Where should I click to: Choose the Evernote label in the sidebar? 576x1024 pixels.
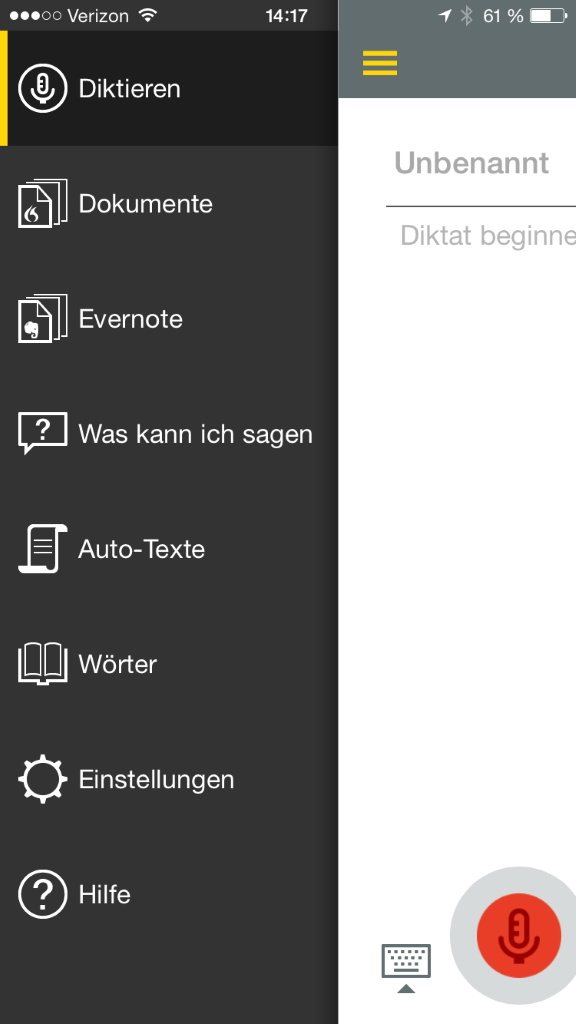point(131,319)
